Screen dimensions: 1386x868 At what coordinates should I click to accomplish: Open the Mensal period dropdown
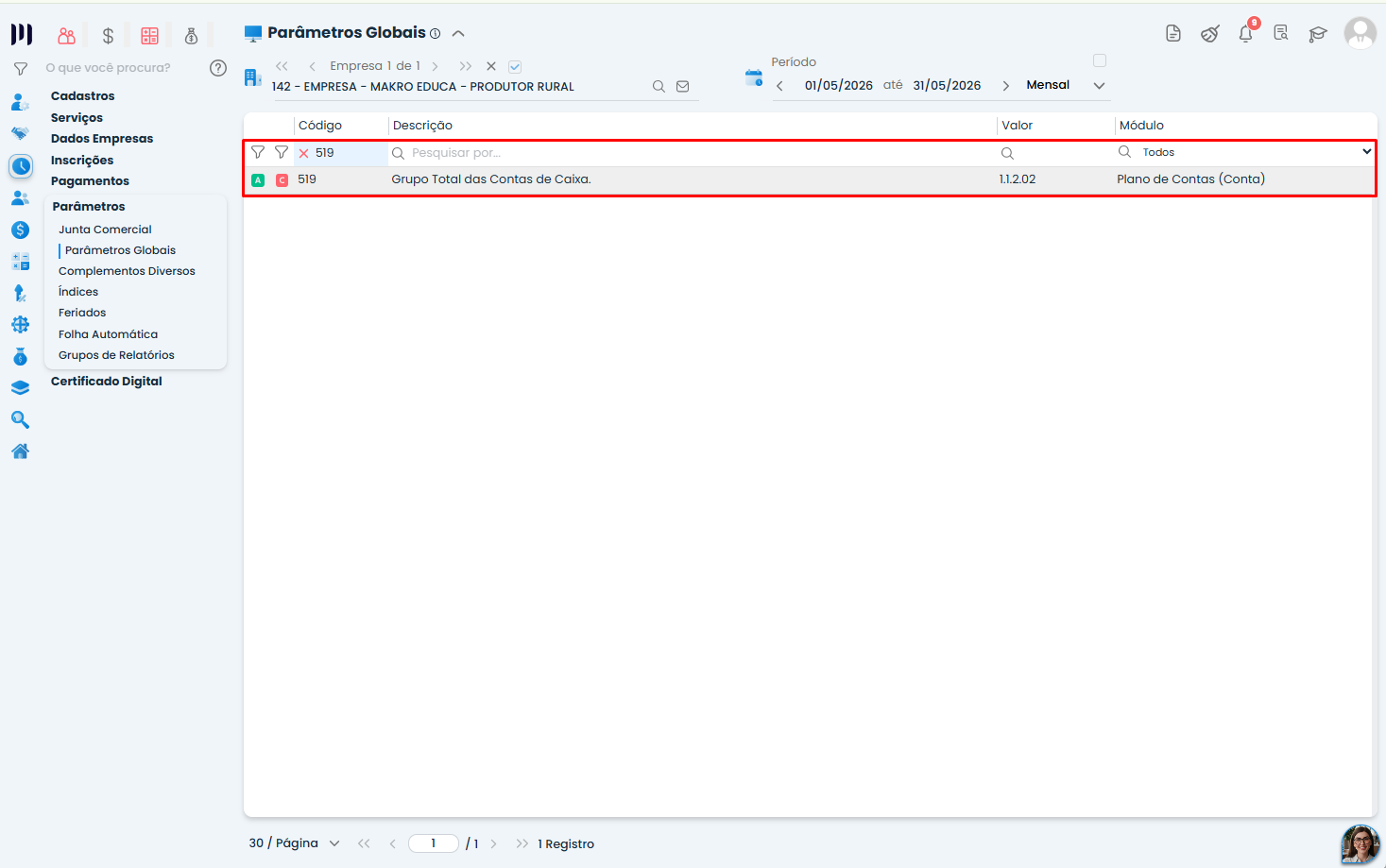[1099, 86]
